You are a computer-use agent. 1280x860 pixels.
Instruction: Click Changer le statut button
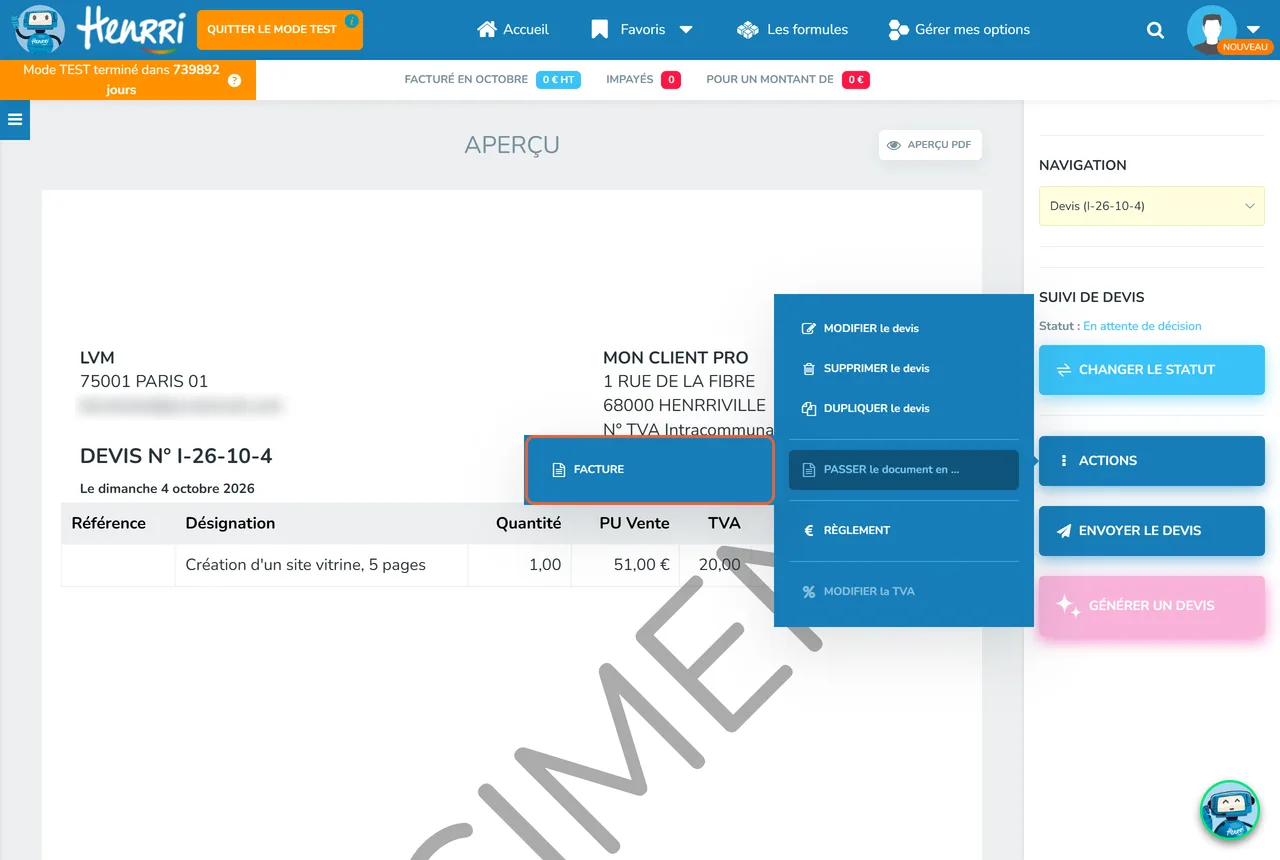coord(1152,370)
